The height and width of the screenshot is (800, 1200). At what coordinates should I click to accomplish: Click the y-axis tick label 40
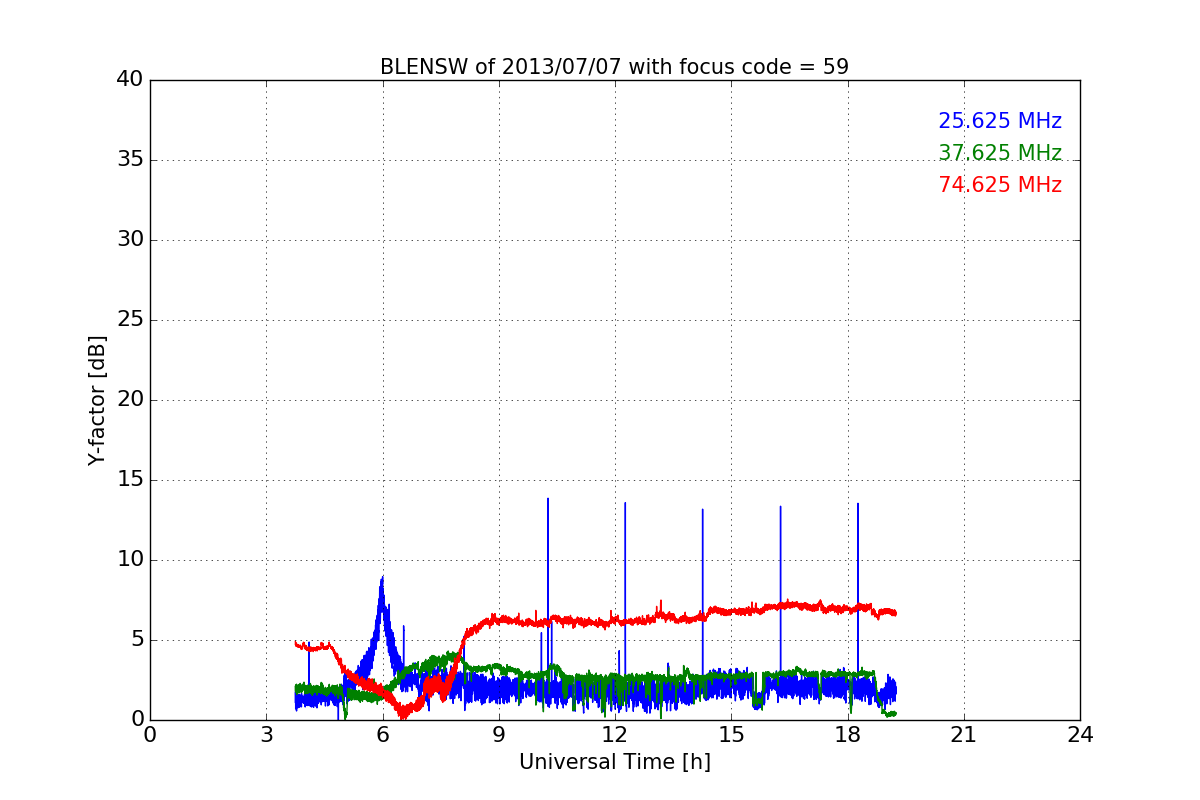[x=130, y=80]
